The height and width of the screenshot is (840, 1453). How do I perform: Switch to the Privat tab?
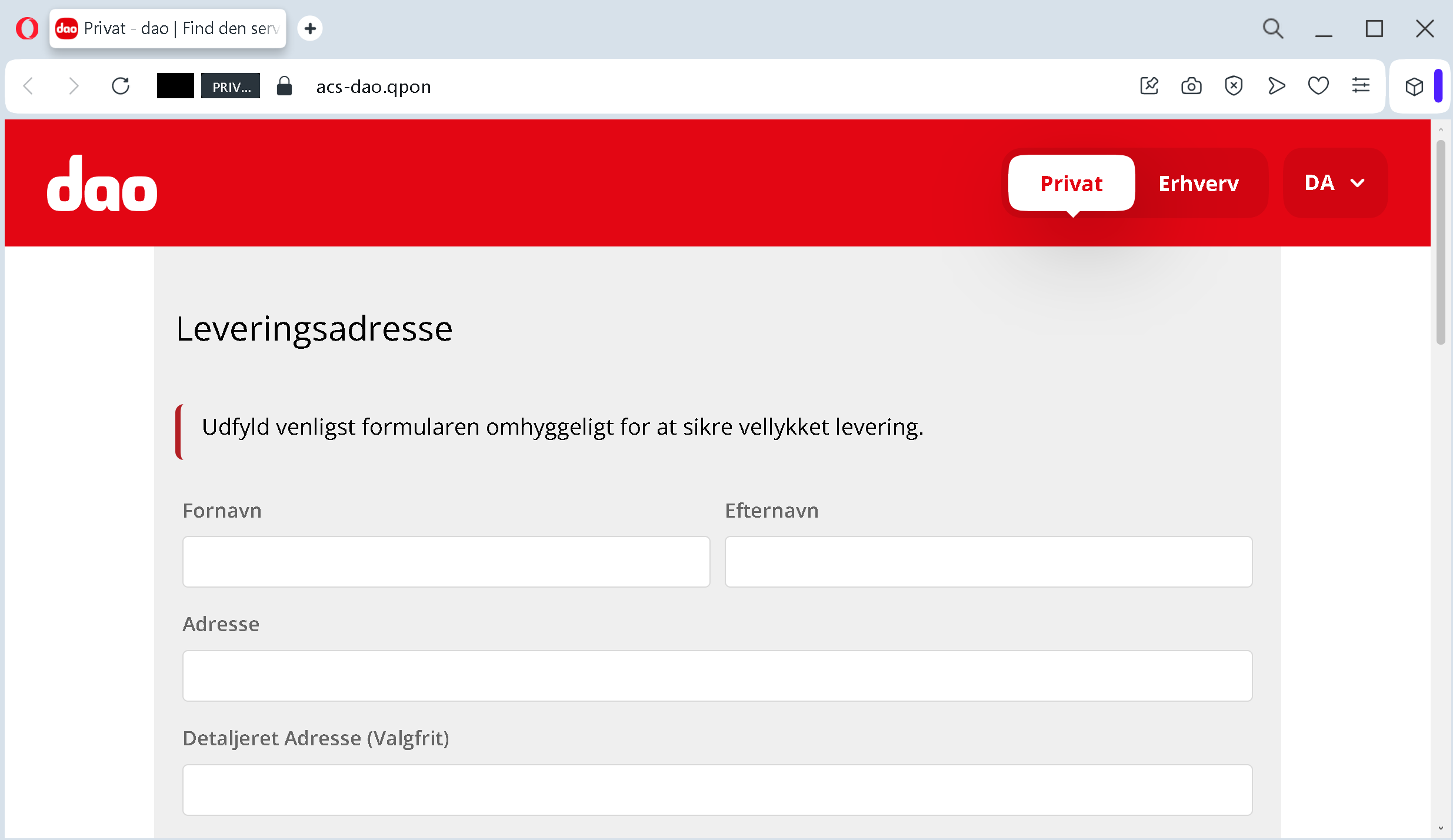(1071, 184)
